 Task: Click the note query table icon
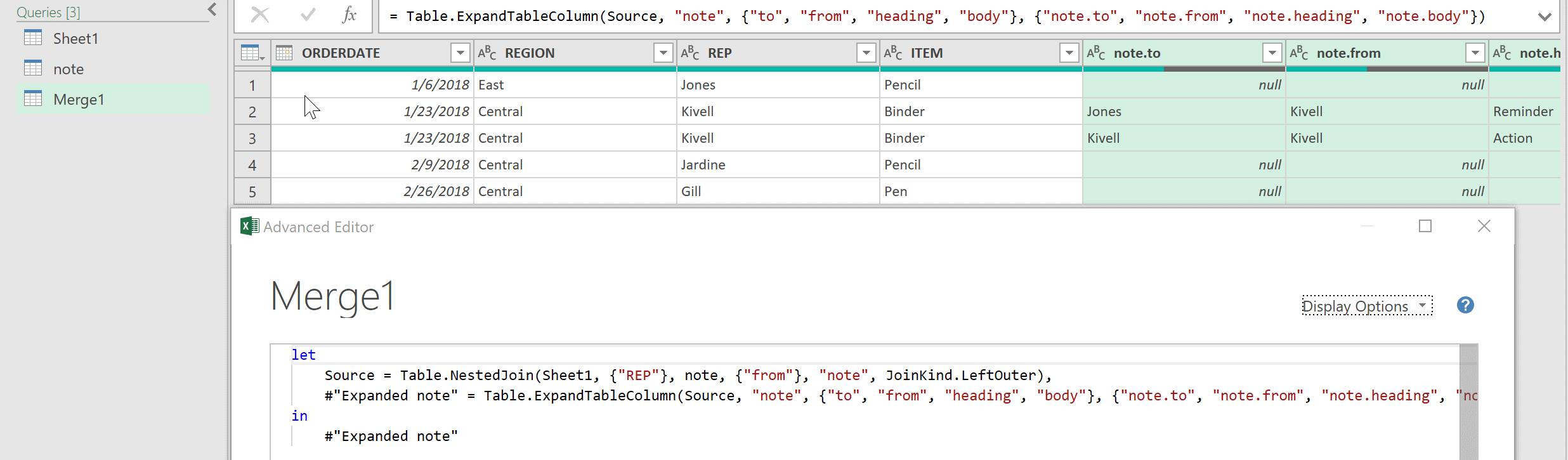click(33, 69)
